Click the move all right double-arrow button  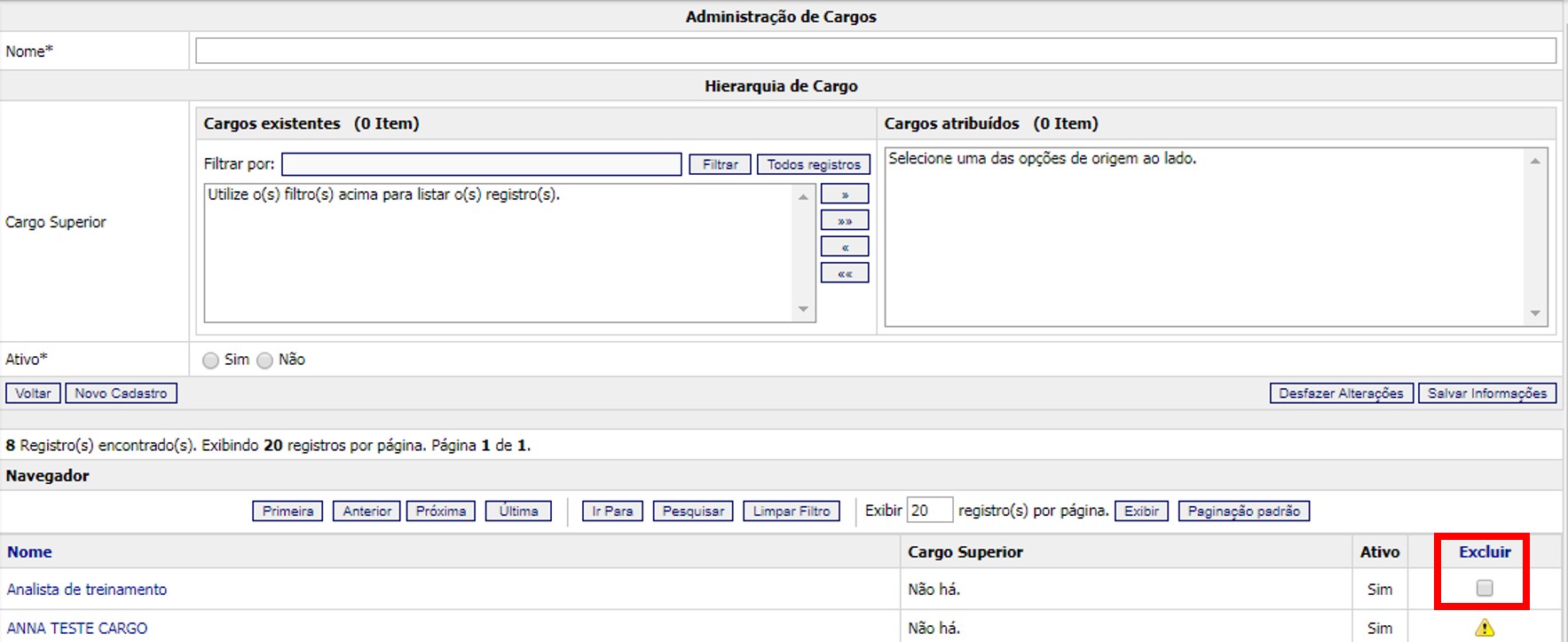(x=844, y=221)
